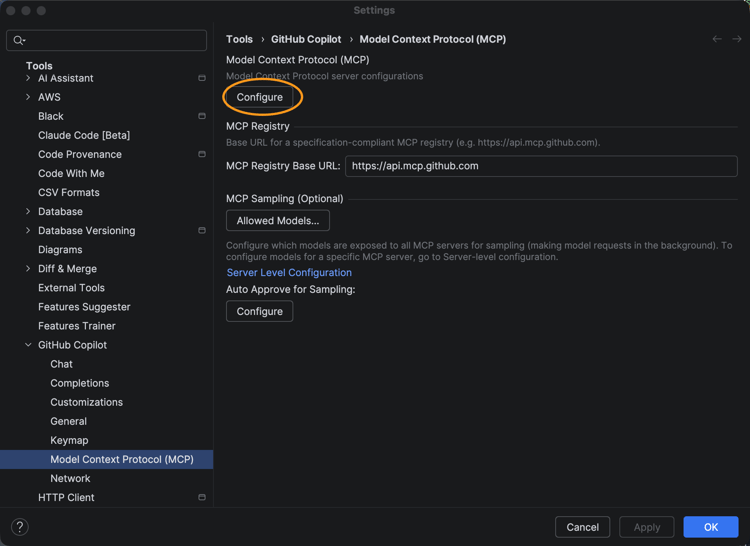Select HTTP Client settings

pyautogui.click(x=66, y=497)
